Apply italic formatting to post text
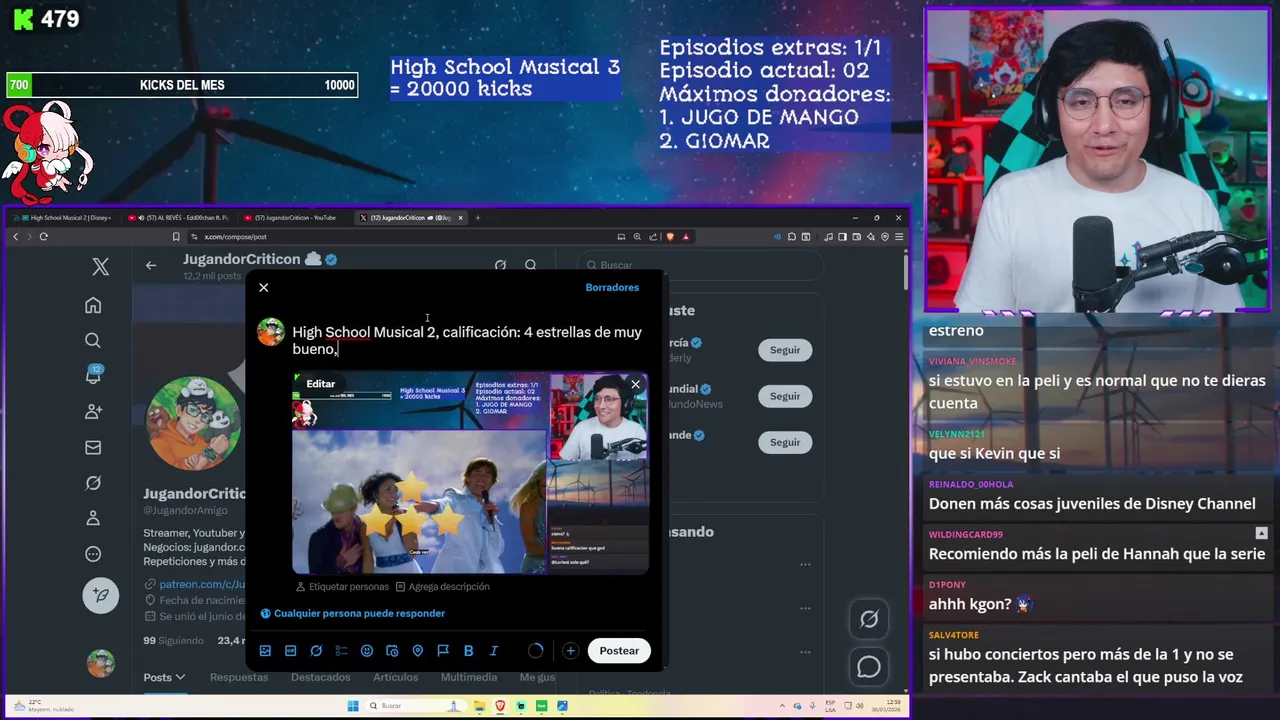The image size is (1280, 720). pos(494,651)
